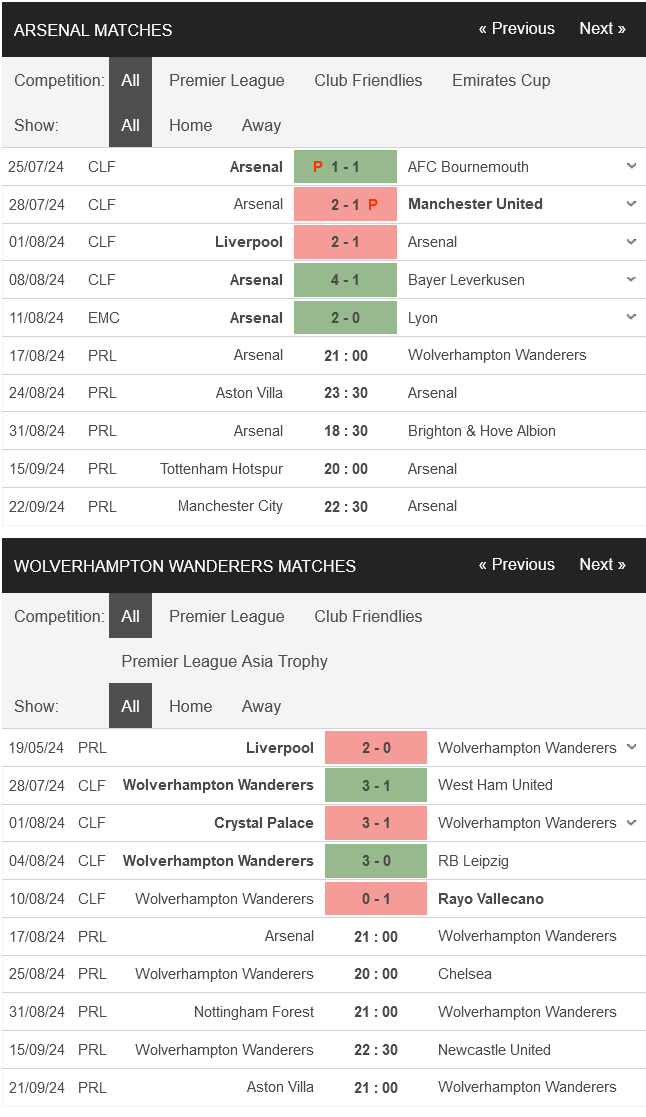Expand the Arsenal vs Manchester United match details
The width and height of the screenshot is (646, 1117).
(631, 204)
